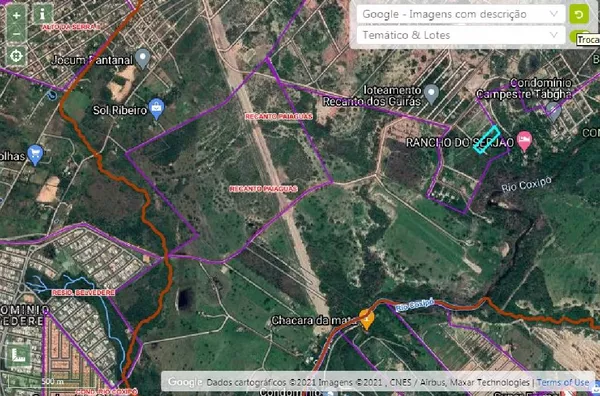Center the map with the crosshair locate button
The image size is (600, 396).
[16, 56]
